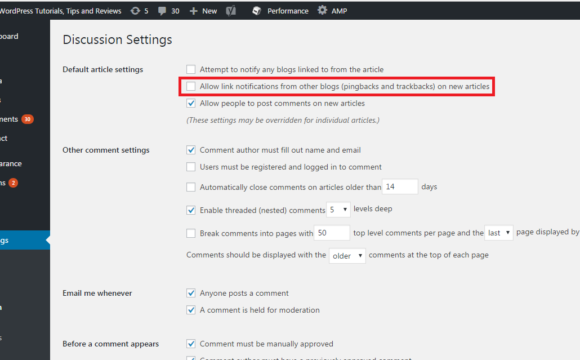Open the levels deep dropdown showing 5

pyautogui.click(x=338, y=210)
